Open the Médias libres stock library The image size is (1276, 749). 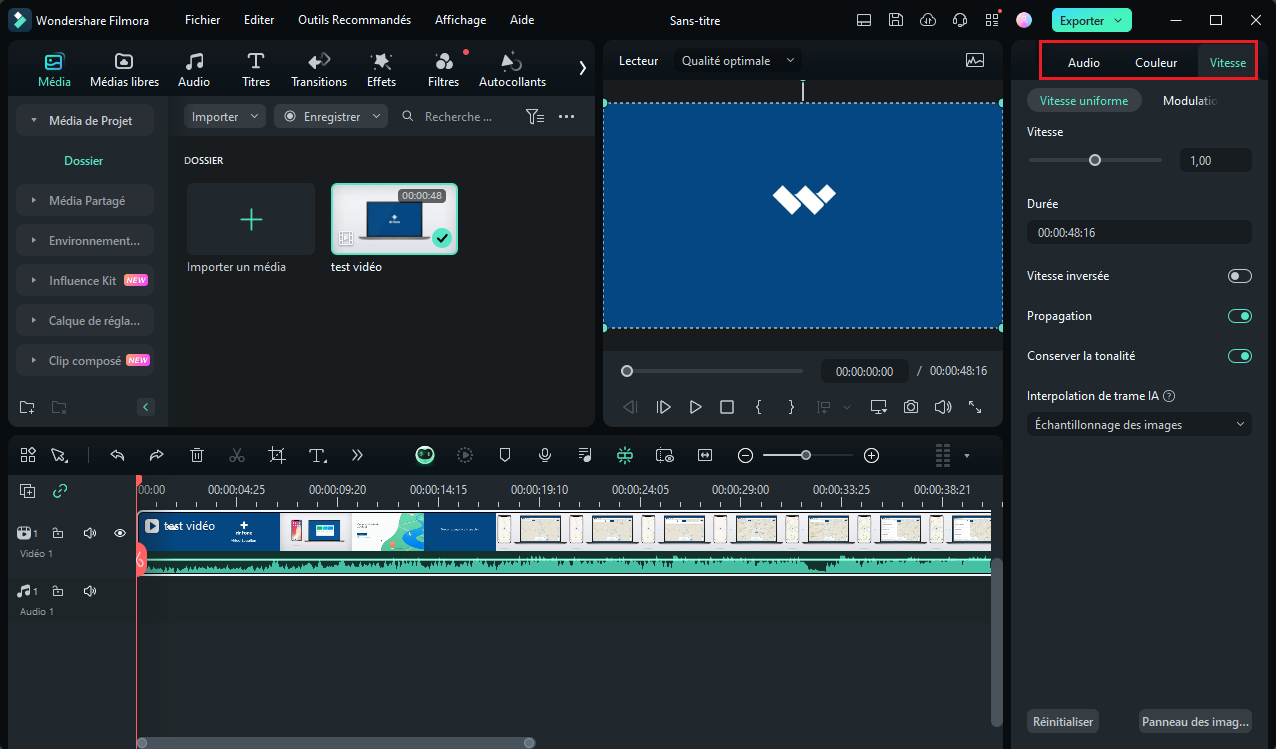[124, 70]
